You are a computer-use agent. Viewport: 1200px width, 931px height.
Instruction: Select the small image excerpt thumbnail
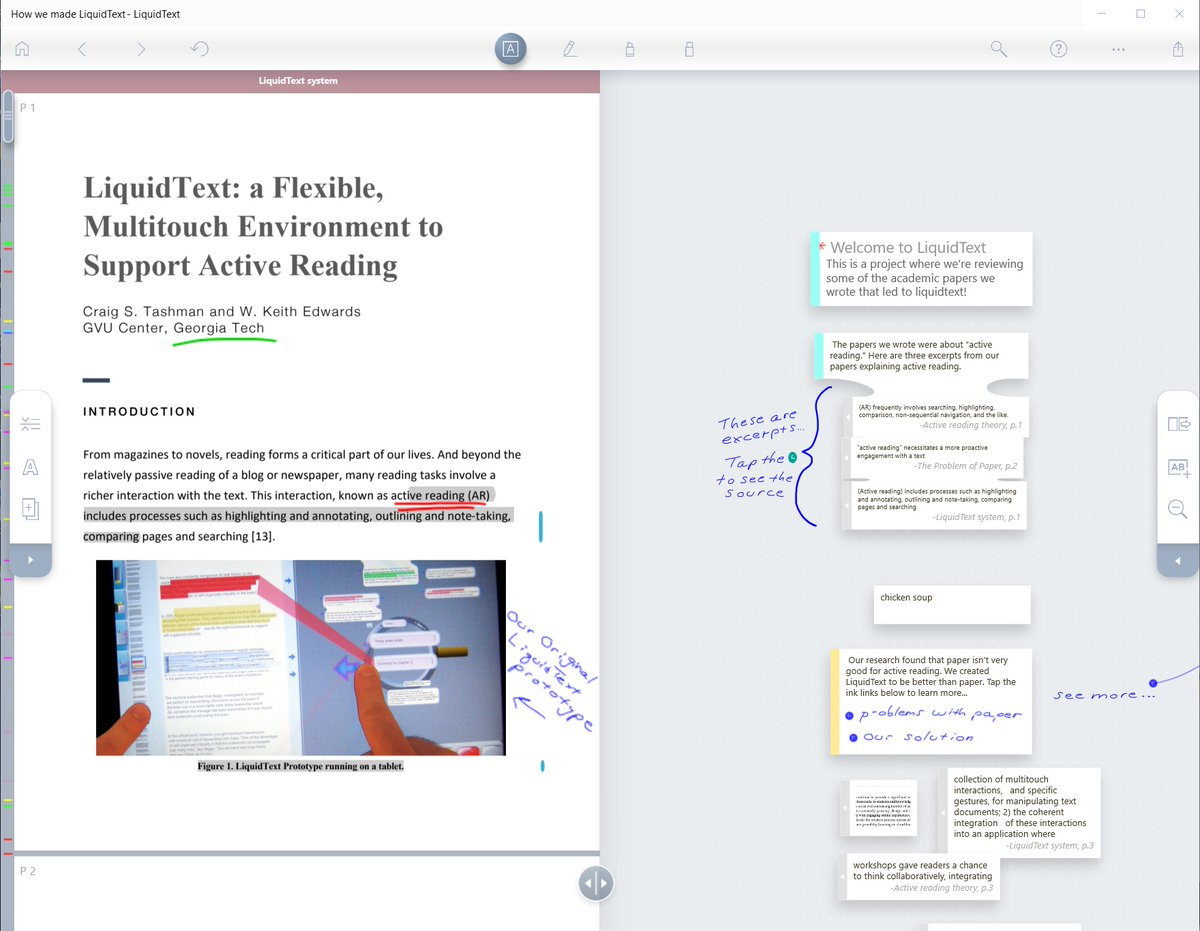pos(880,808)
